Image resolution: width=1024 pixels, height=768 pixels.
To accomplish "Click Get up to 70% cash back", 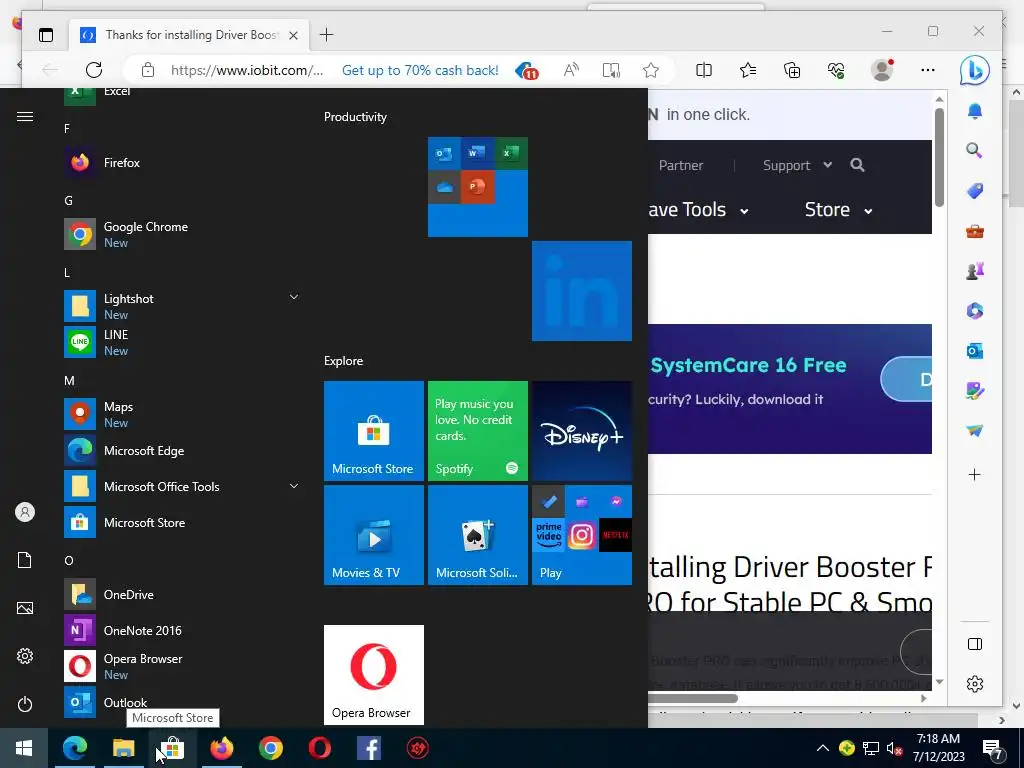I will point(420,70).
